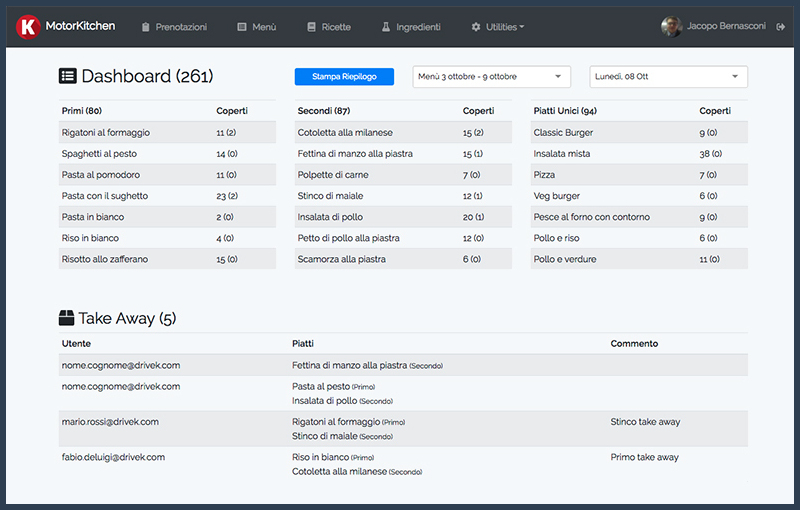This screenshot has height=510, width=800.
Task: Go to the Prenotazioni page
Action: pos(181,27)
